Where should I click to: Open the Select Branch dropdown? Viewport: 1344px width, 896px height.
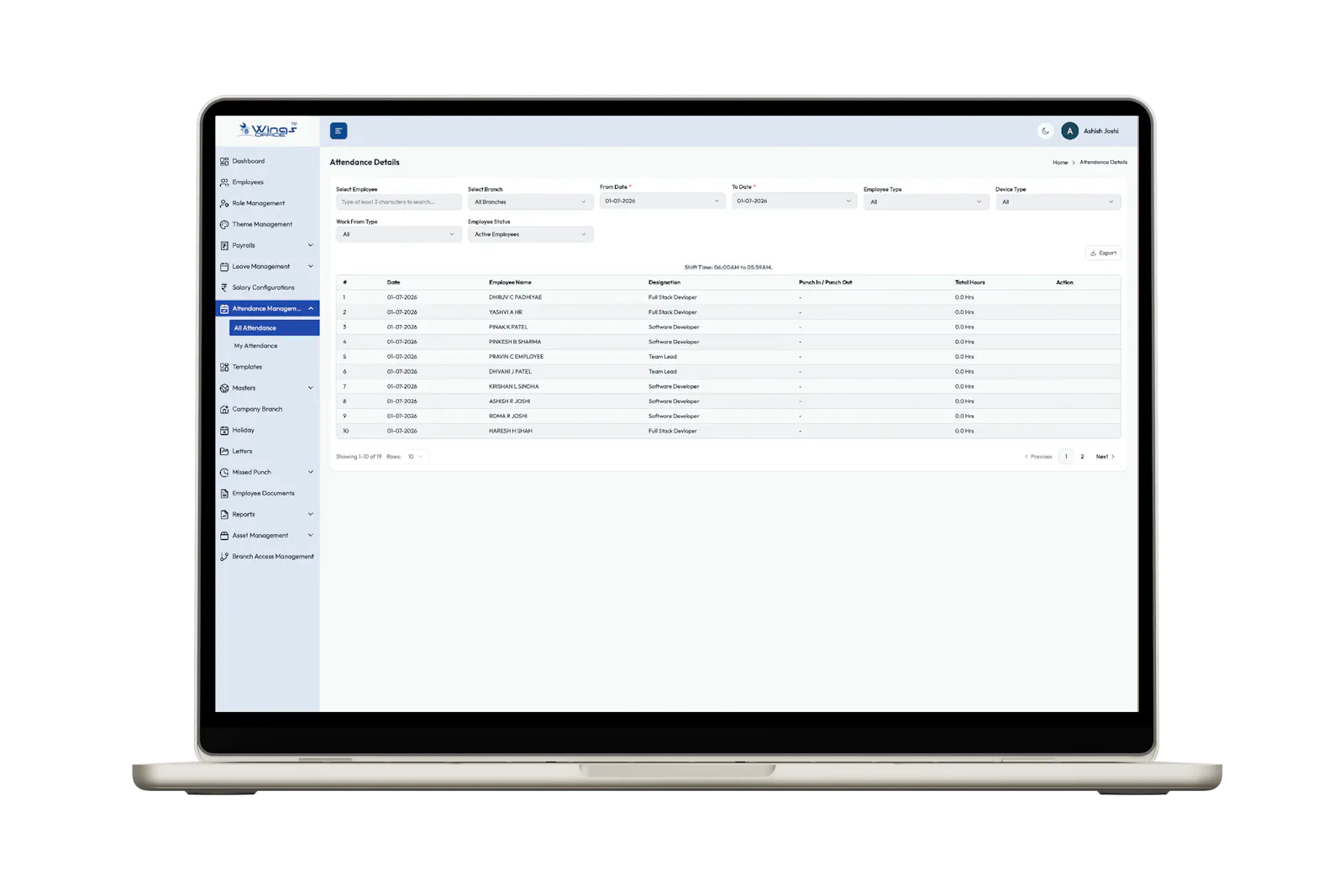coord(530,202)
